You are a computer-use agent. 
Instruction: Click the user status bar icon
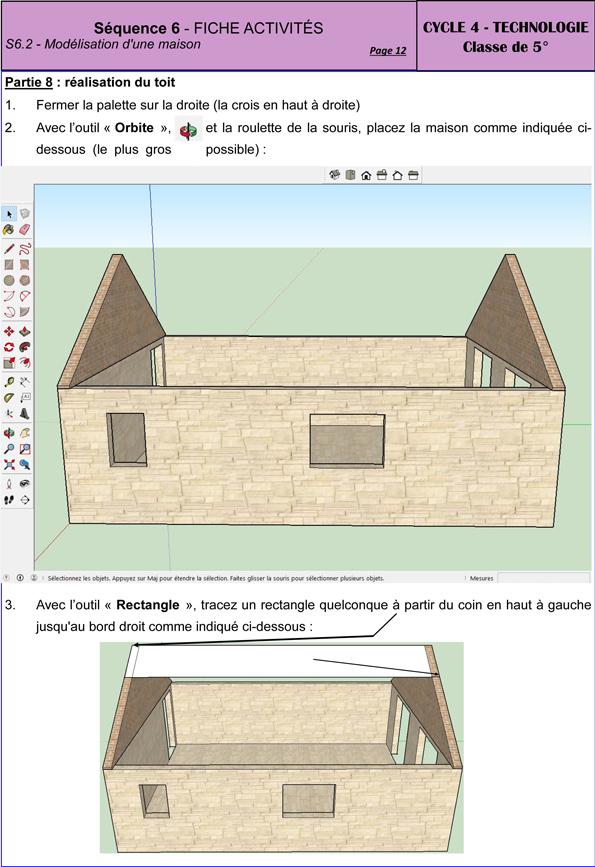coord(34,578)
